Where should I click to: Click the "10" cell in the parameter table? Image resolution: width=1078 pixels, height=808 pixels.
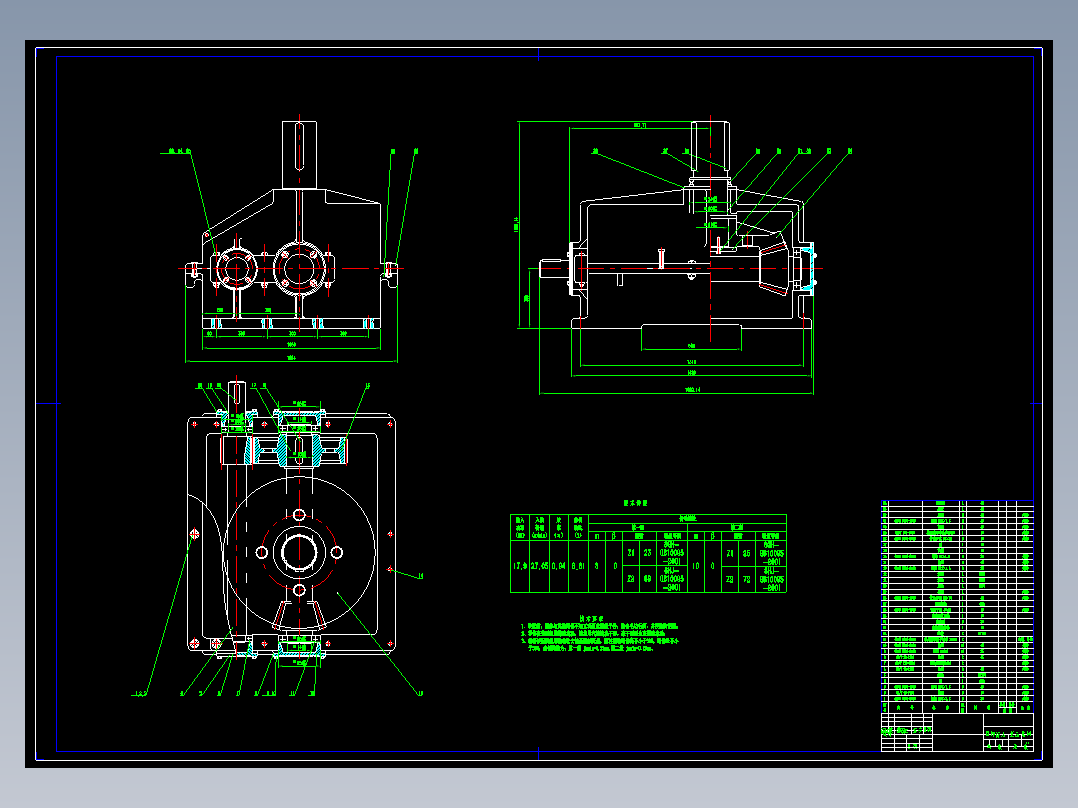point(696,566)
